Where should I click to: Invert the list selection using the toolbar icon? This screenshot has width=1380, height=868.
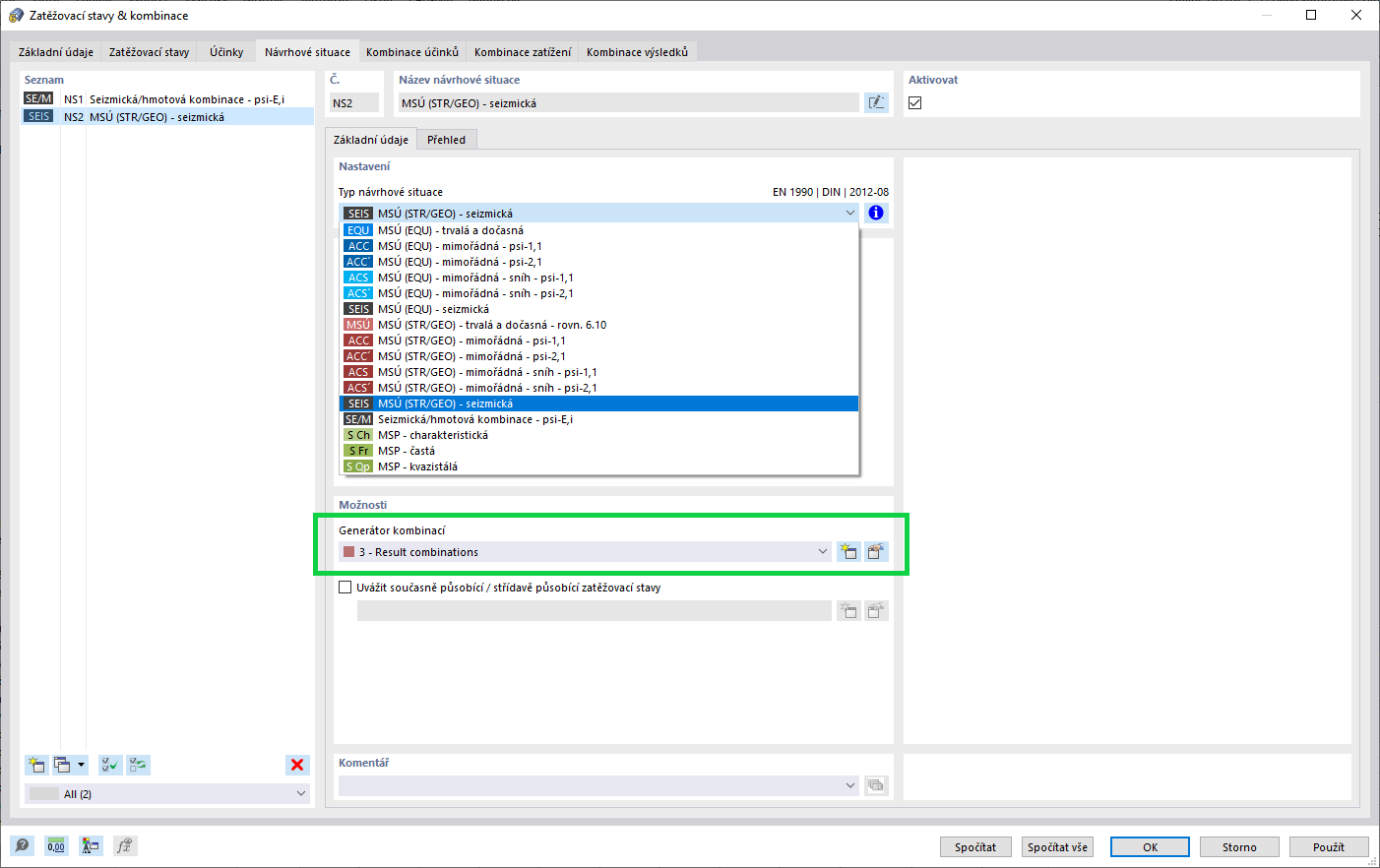point(138,765)
